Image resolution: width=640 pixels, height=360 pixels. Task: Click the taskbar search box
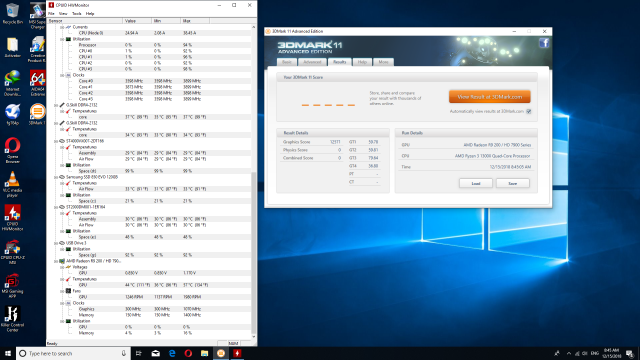click(x=73, y=353)
